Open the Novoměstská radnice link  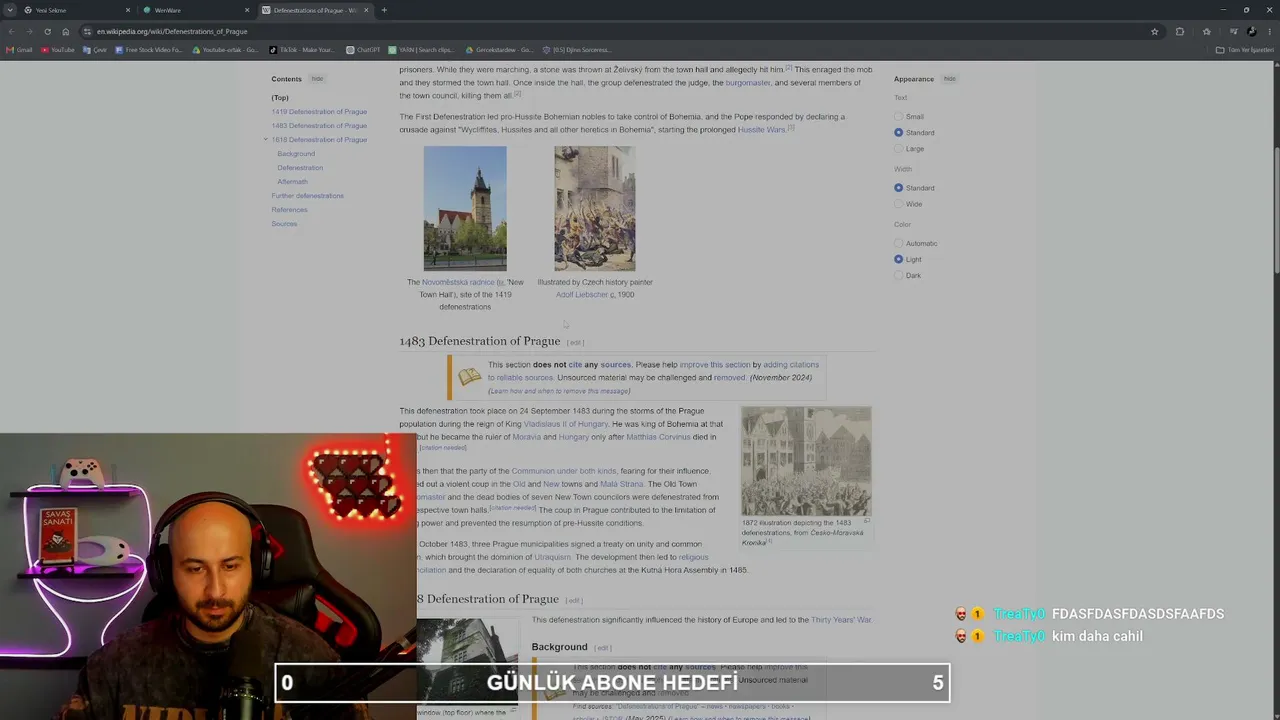[x=458, y=283]
